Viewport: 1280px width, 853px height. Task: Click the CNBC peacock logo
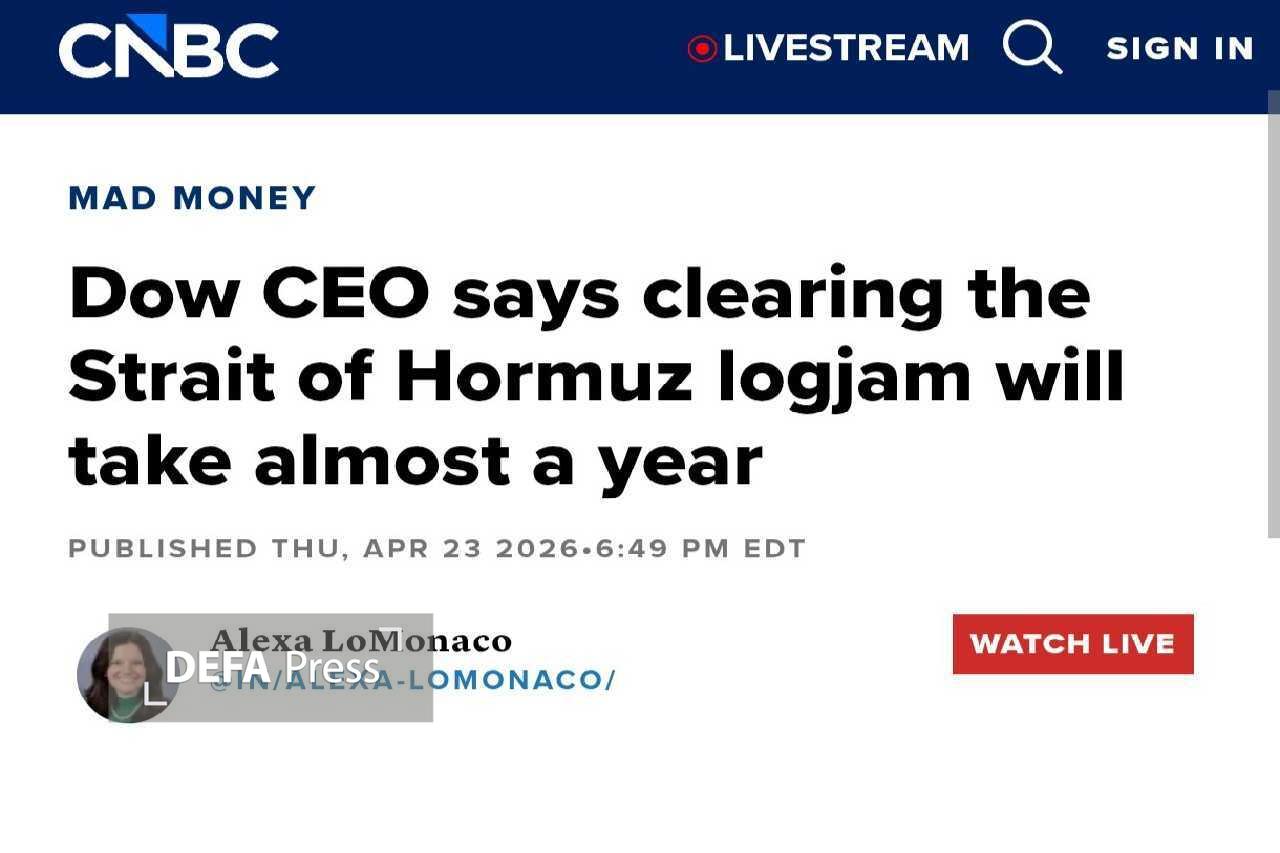click(x=168, y=48)
